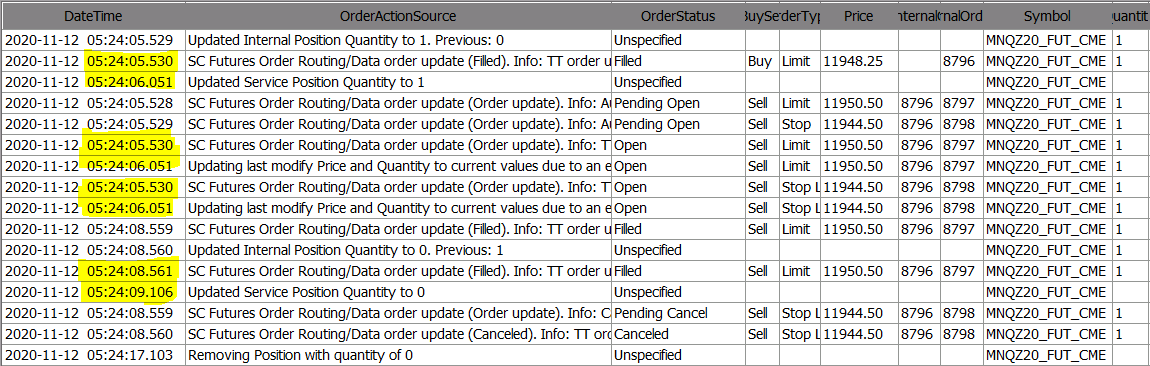
Task: Select 'Updated Internal Position Quantity to 0' row
Action: 575,250
